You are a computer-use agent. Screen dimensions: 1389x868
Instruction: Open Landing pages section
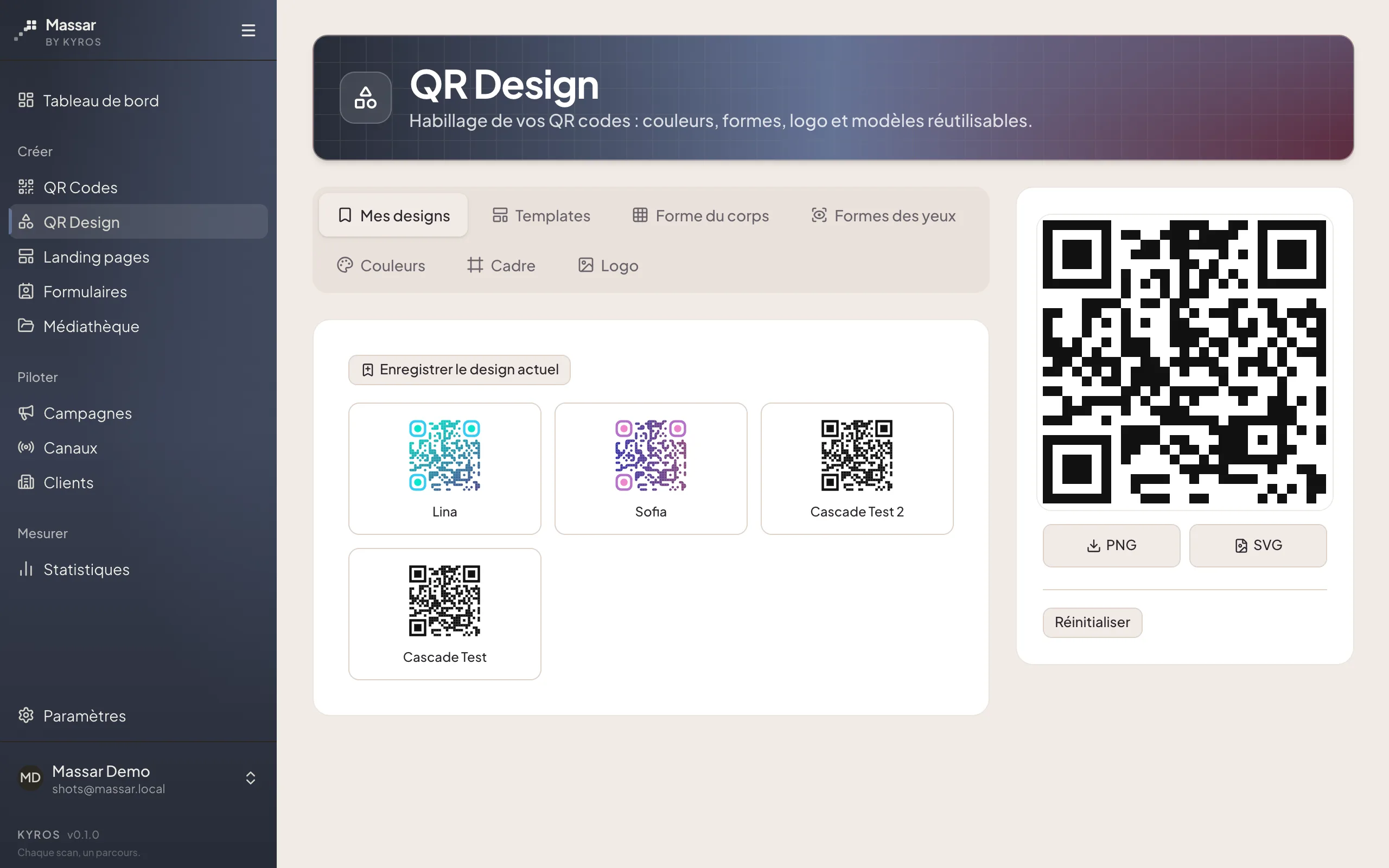point(138,257)
